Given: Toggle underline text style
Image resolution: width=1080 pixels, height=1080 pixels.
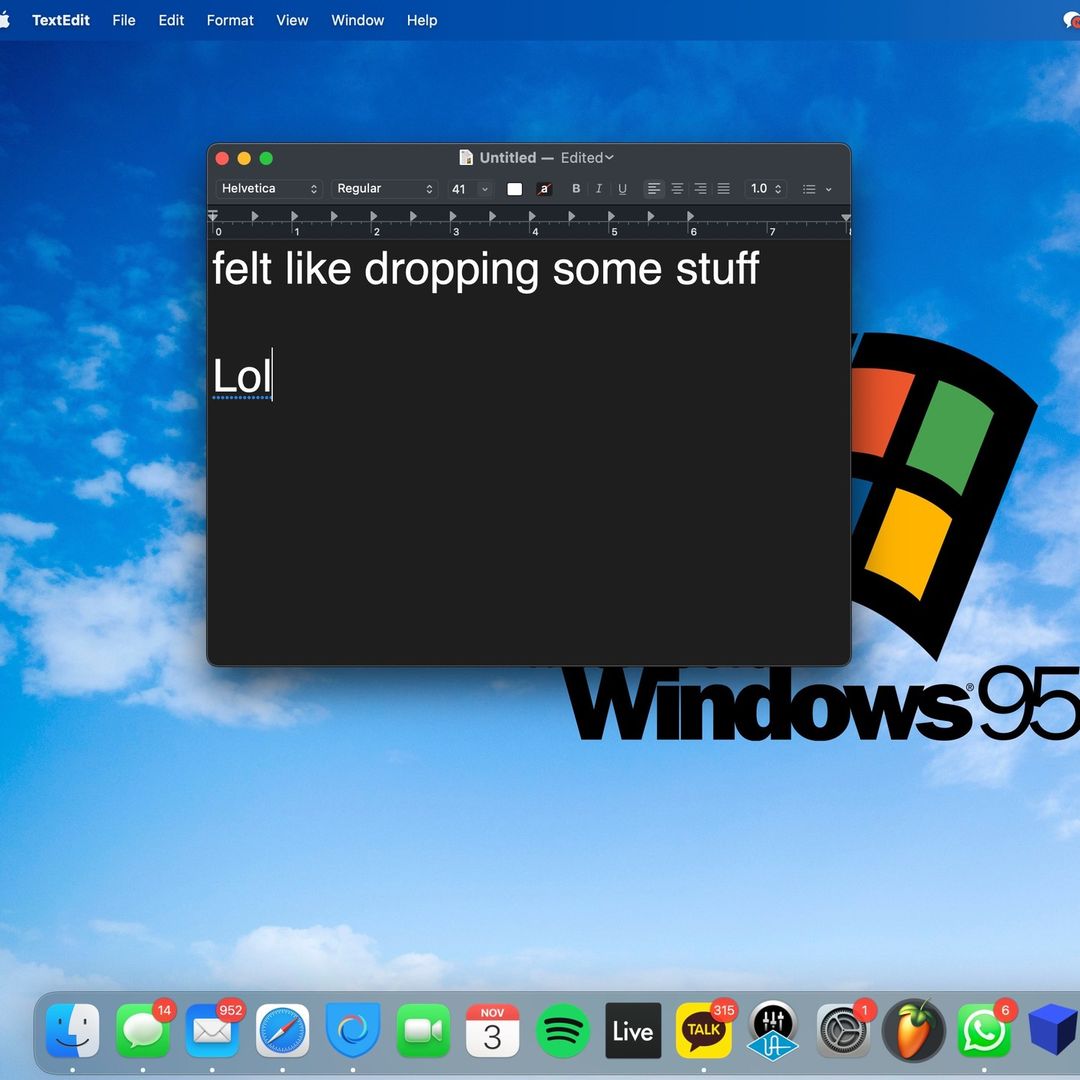Looking at the screenshot, I should (x=622, y=189).
